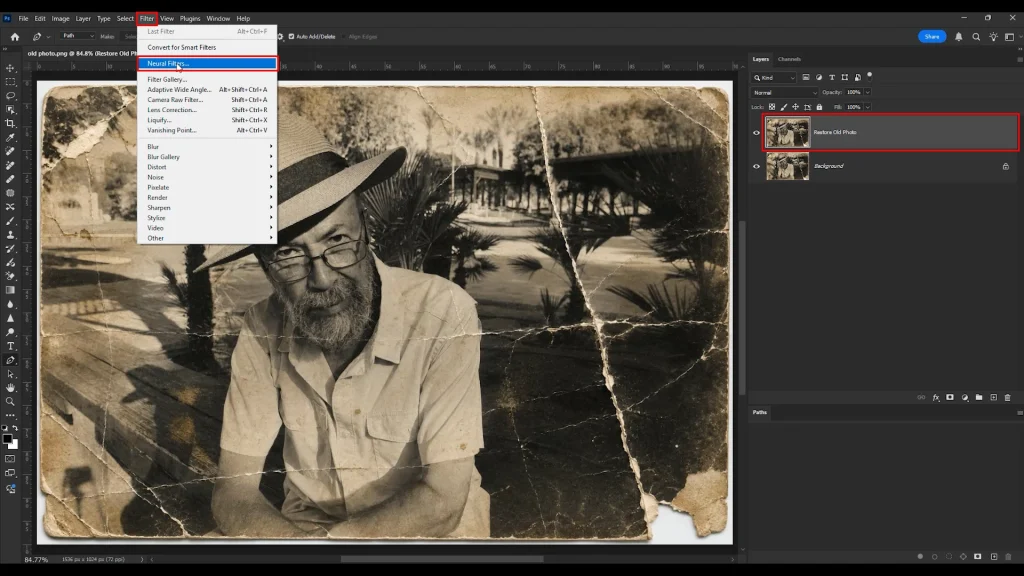The width and height of the screenshot is (1024, 576).
Task: Select the Eyedropper tool
Action: [x=10, y=138]
